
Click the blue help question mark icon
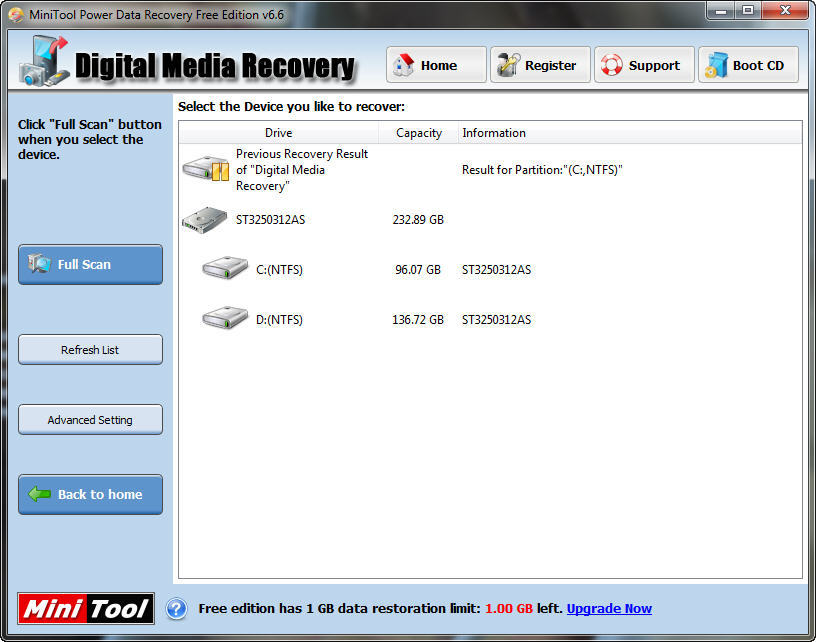tap(176, 608)
